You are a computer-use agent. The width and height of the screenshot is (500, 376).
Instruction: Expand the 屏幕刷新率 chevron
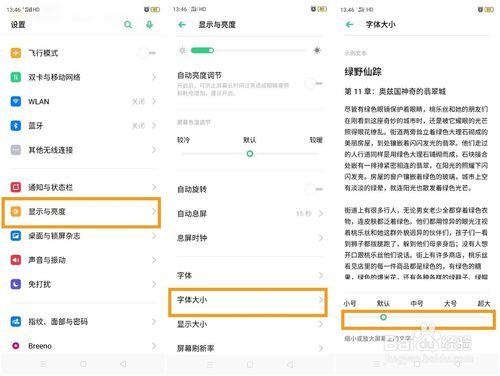[321, 348]
